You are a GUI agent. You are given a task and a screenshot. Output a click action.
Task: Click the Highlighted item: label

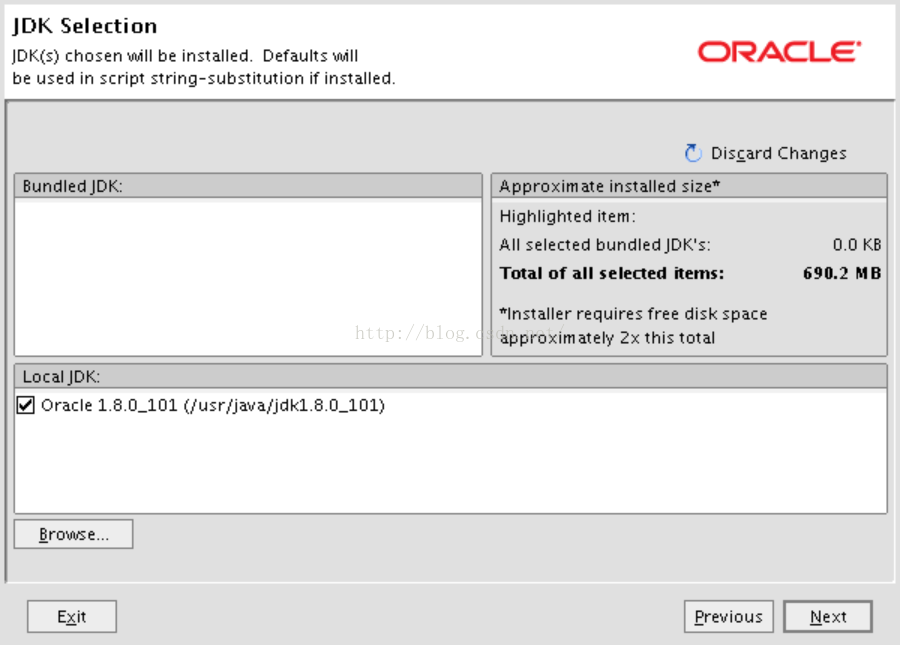click(567, 216)
